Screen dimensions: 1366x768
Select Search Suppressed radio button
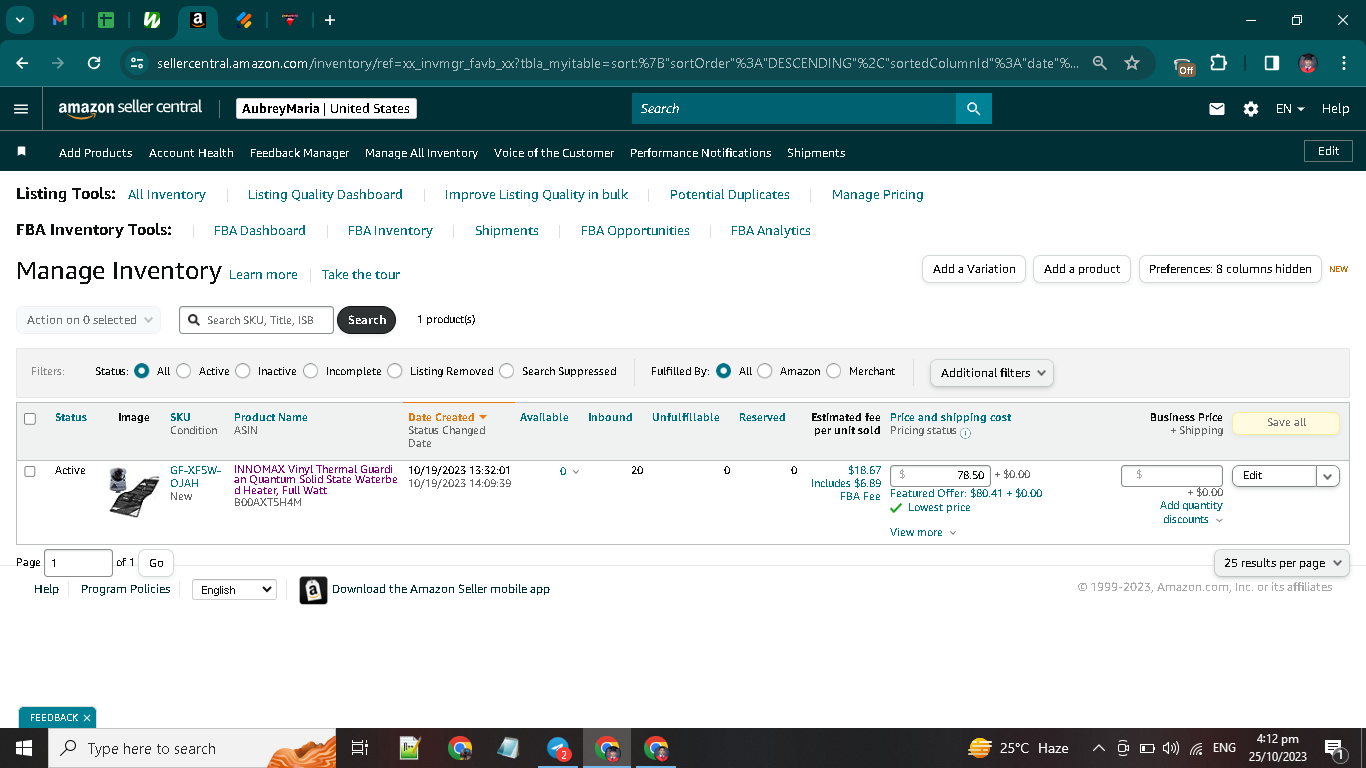[x=507, y=371]
